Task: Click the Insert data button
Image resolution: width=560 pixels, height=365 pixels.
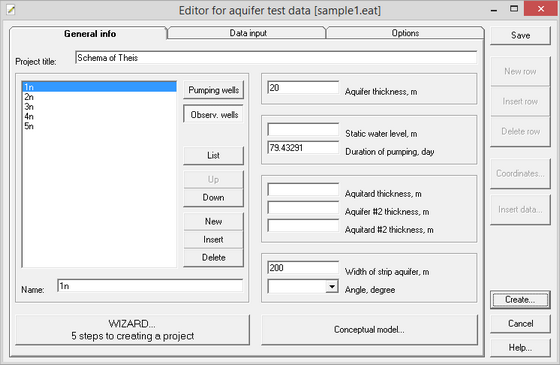Action: coord(520,210)
